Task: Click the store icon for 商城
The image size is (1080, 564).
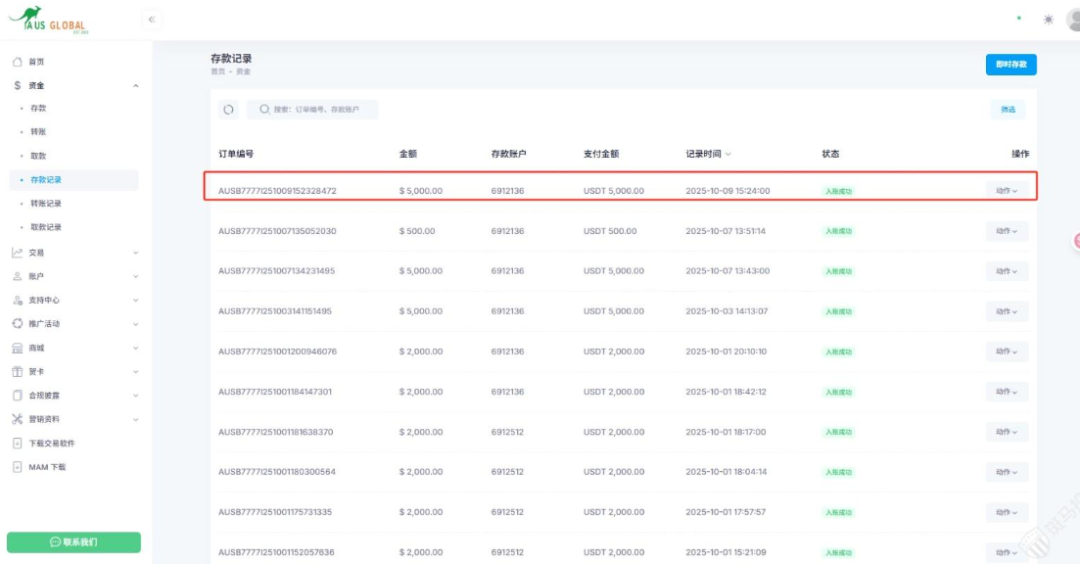Action: [x=17, y=348]
